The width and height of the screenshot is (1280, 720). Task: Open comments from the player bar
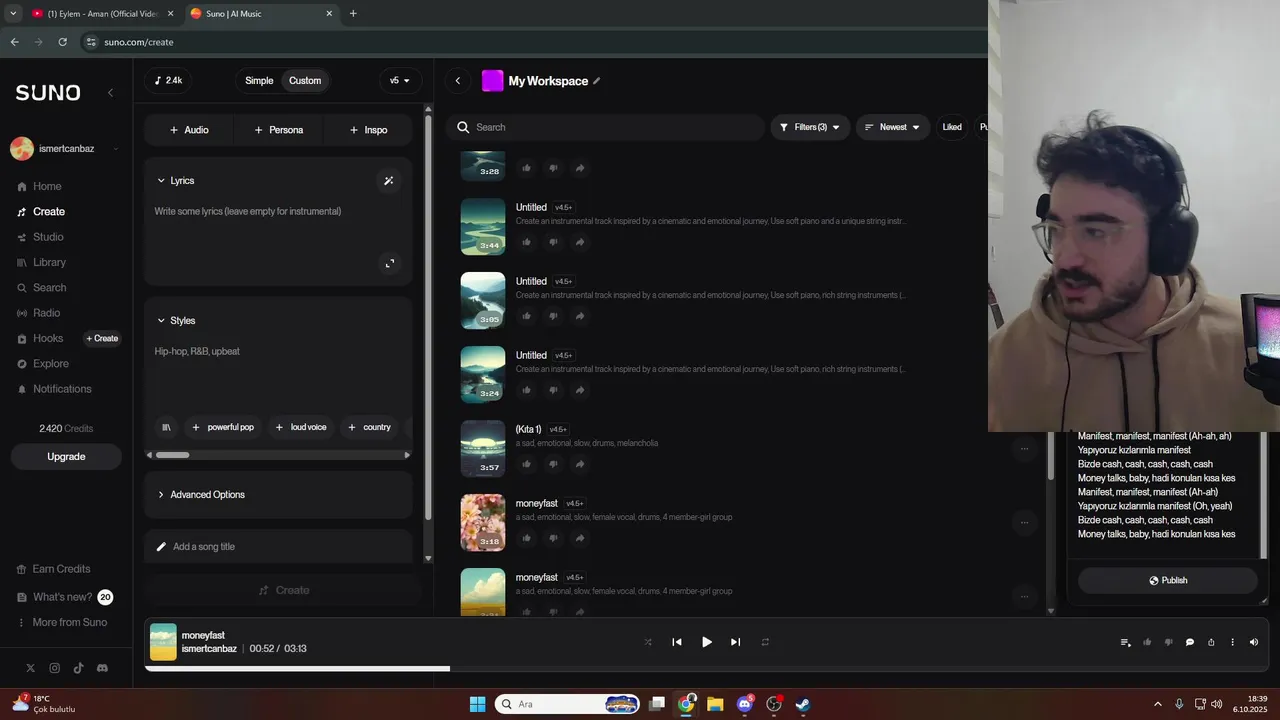(1190, 642)
